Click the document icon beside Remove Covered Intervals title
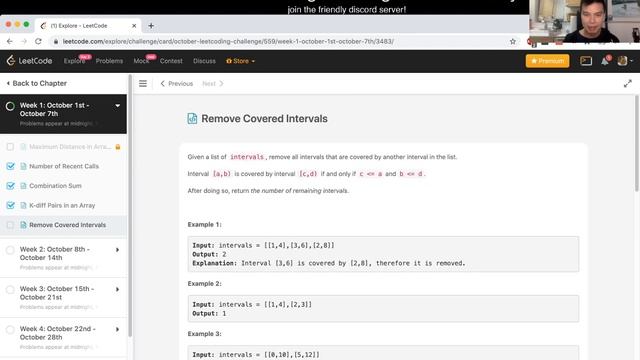 tap(192, 118)
